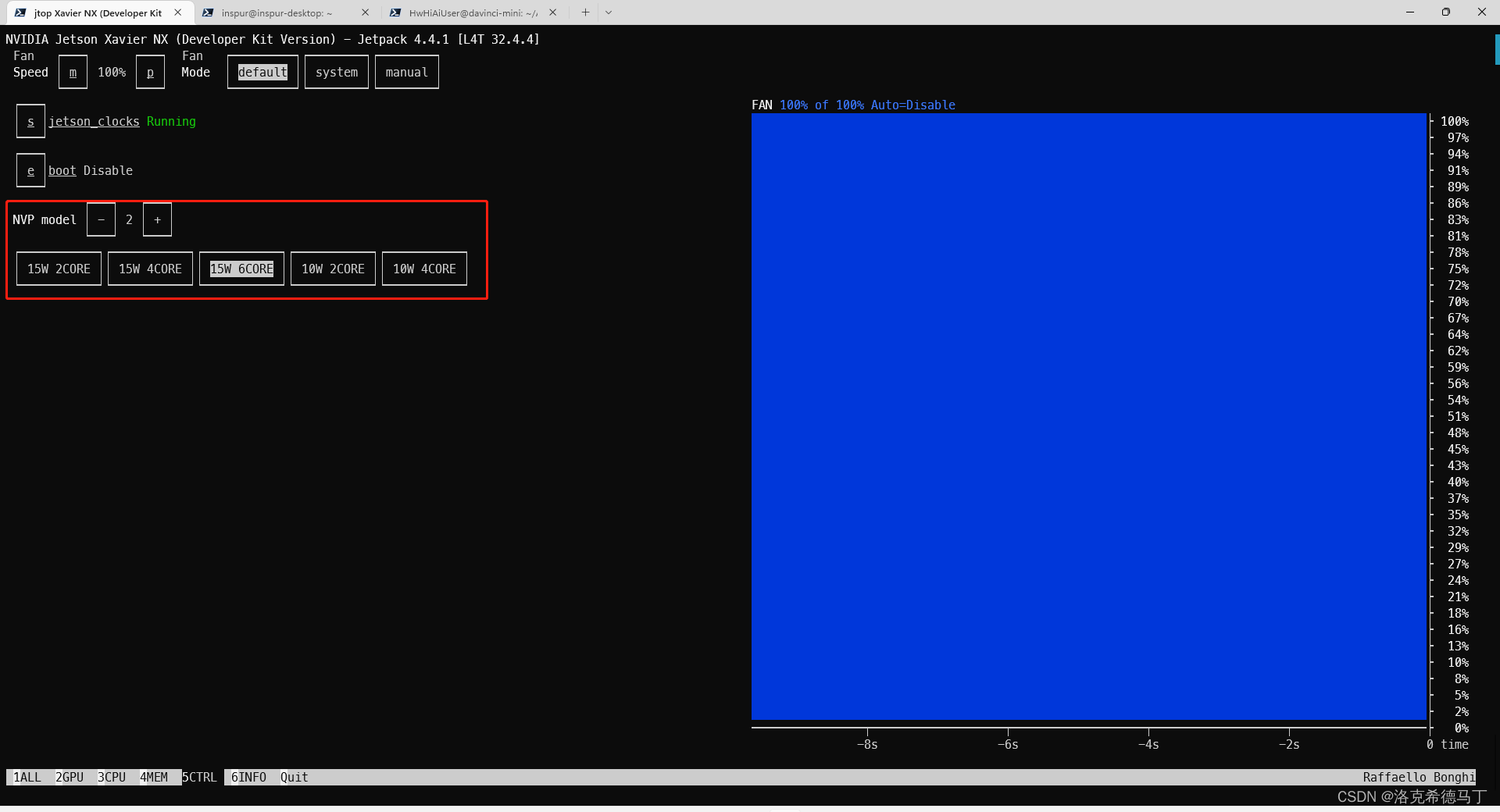This screenshot has width=1500, height=812.
Task: Decrease fan speed with the m button
Action: point(73,73)
